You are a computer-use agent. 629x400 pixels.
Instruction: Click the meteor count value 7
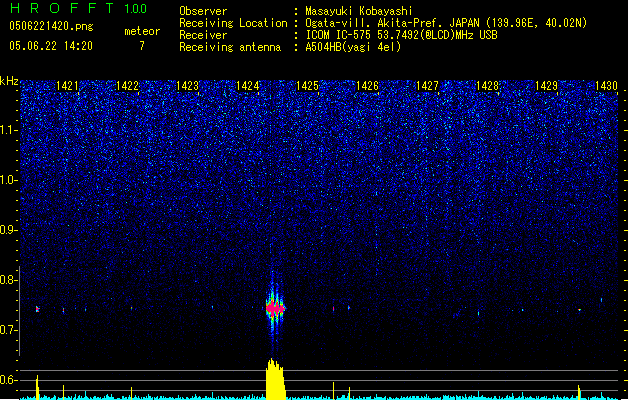[142, 46]
